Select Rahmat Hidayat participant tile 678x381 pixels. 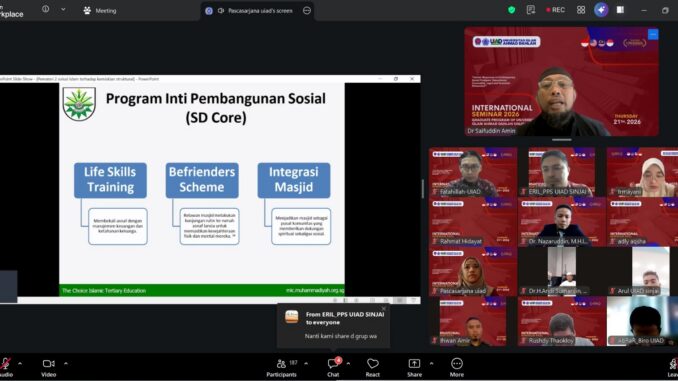pyautogui.click(x=473, y=222)
